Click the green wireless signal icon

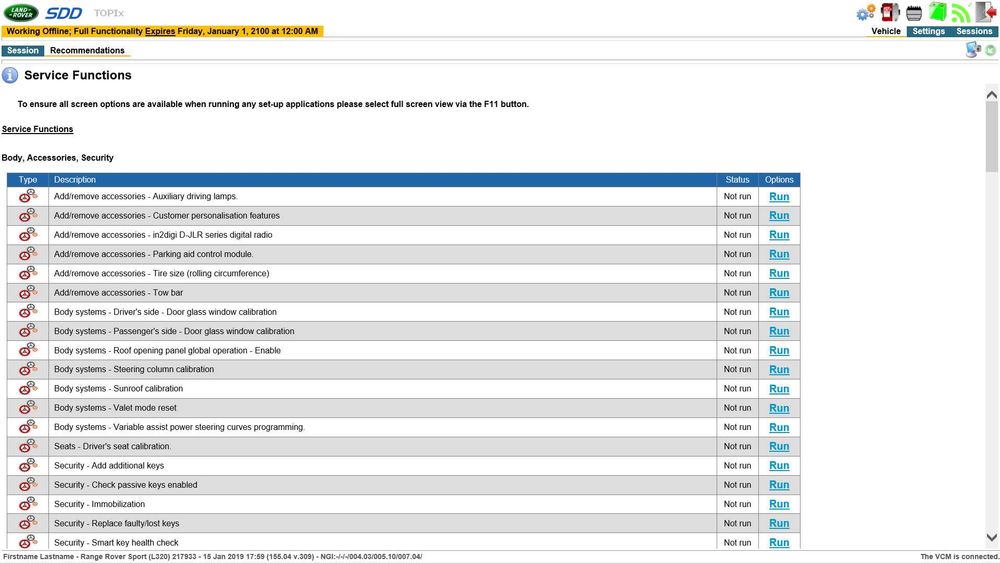961,13
